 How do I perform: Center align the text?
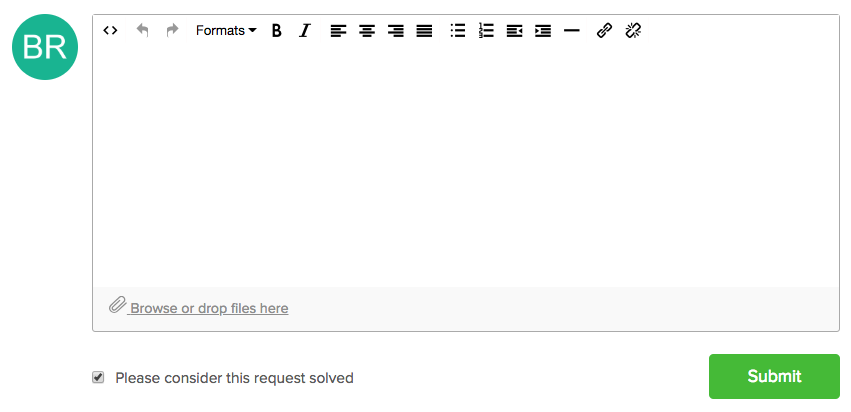tap(367, 30)
